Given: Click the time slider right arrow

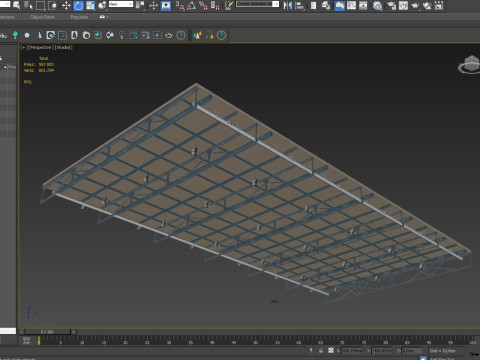Looking at the screenshot, I should click(74, 332).
